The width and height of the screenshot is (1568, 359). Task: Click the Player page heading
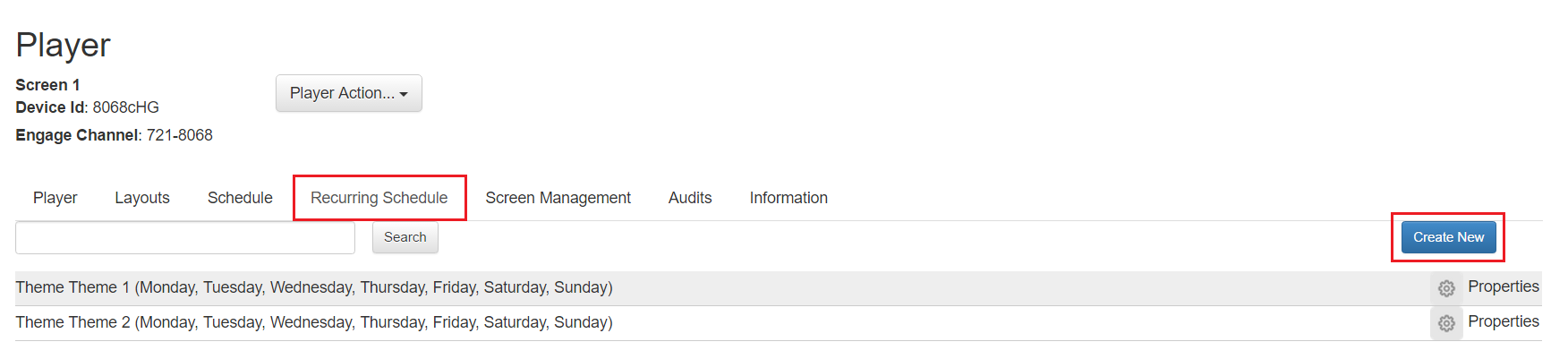coord(63,45)
